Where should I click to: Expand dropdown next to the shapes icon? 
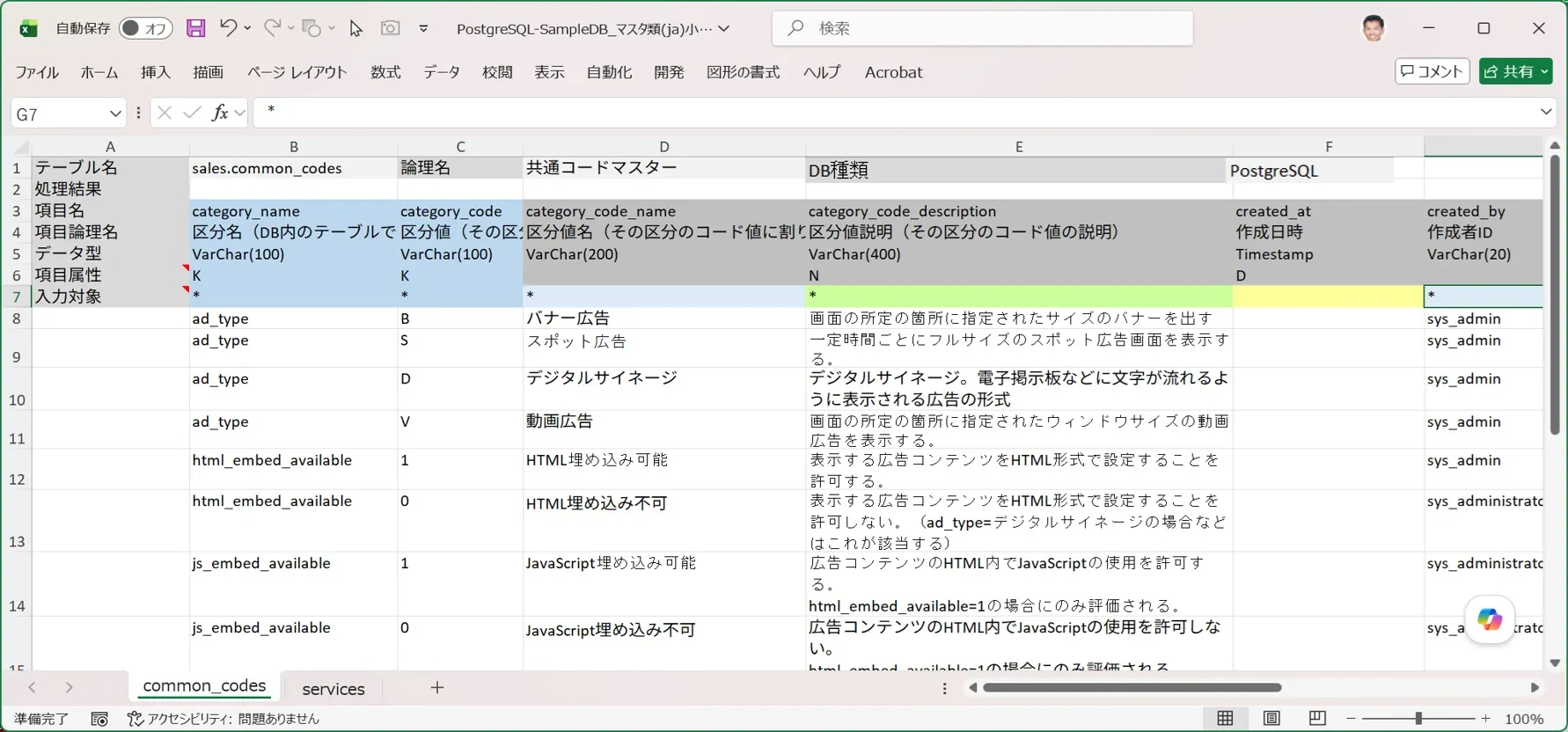[x=332, y=28]
